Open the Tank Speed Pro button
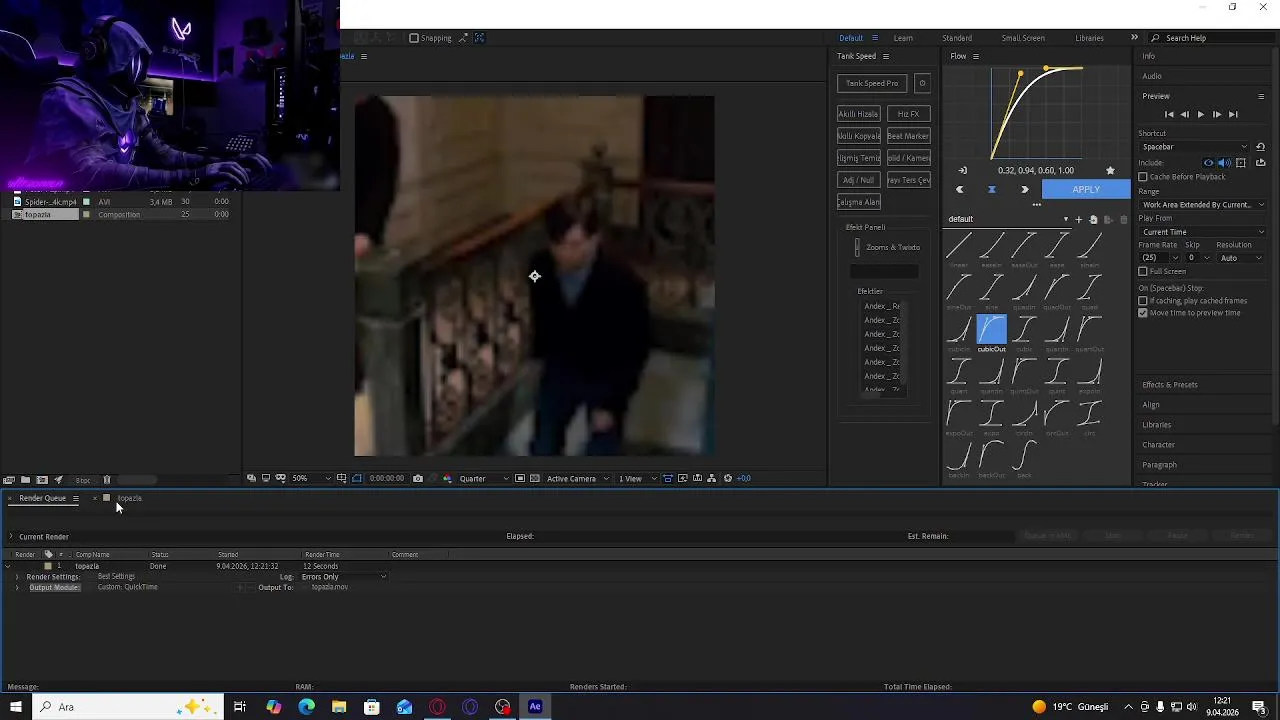This screenshot has height=720, width=1280. coord(872,83)
